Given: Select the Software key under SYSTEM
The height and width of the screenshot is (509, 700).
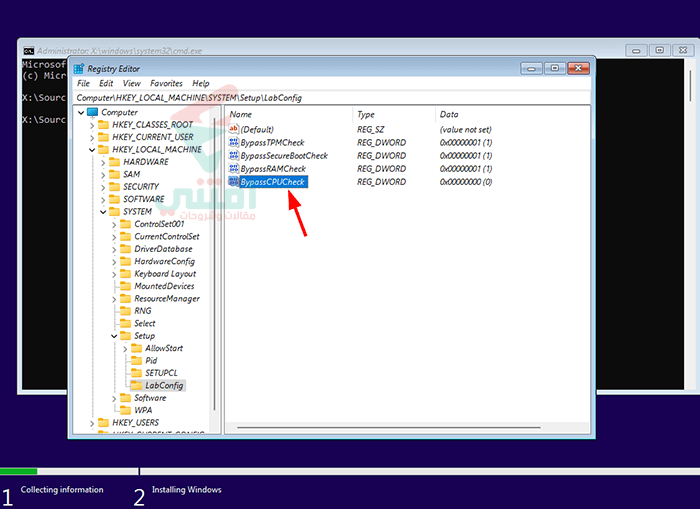Looking at the screenshot, I should click(150, 398).
